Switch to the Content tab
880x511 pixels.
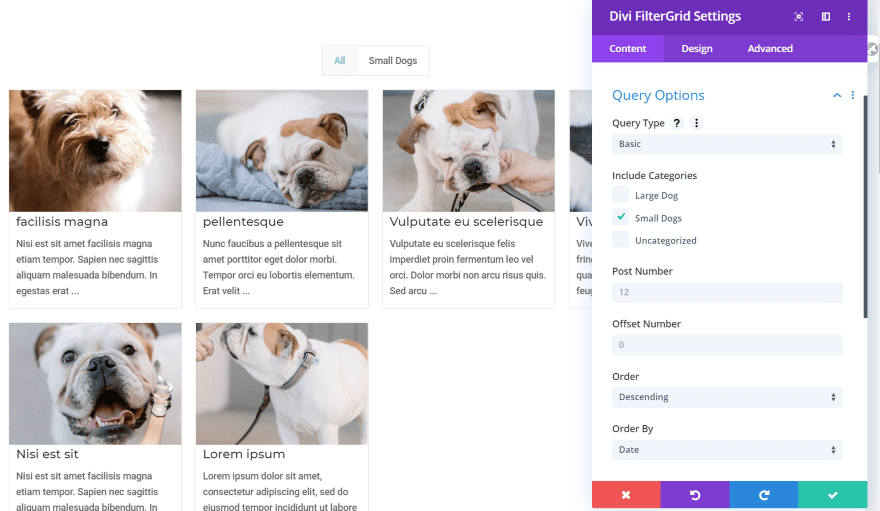[x=627, y=49]
